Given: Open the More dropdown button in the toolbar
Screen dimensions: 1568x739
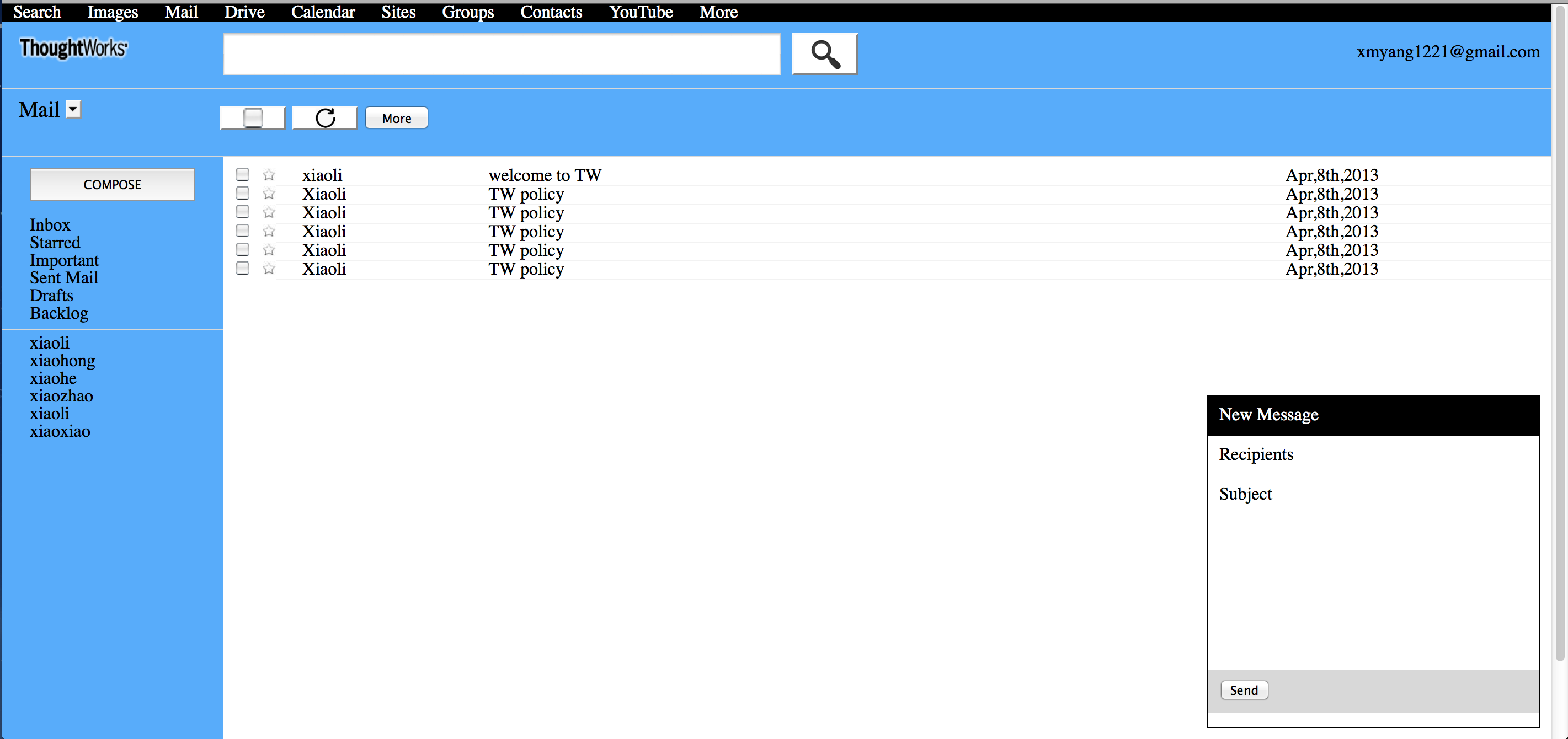Looking at the screenshot, I should point(396,118).
